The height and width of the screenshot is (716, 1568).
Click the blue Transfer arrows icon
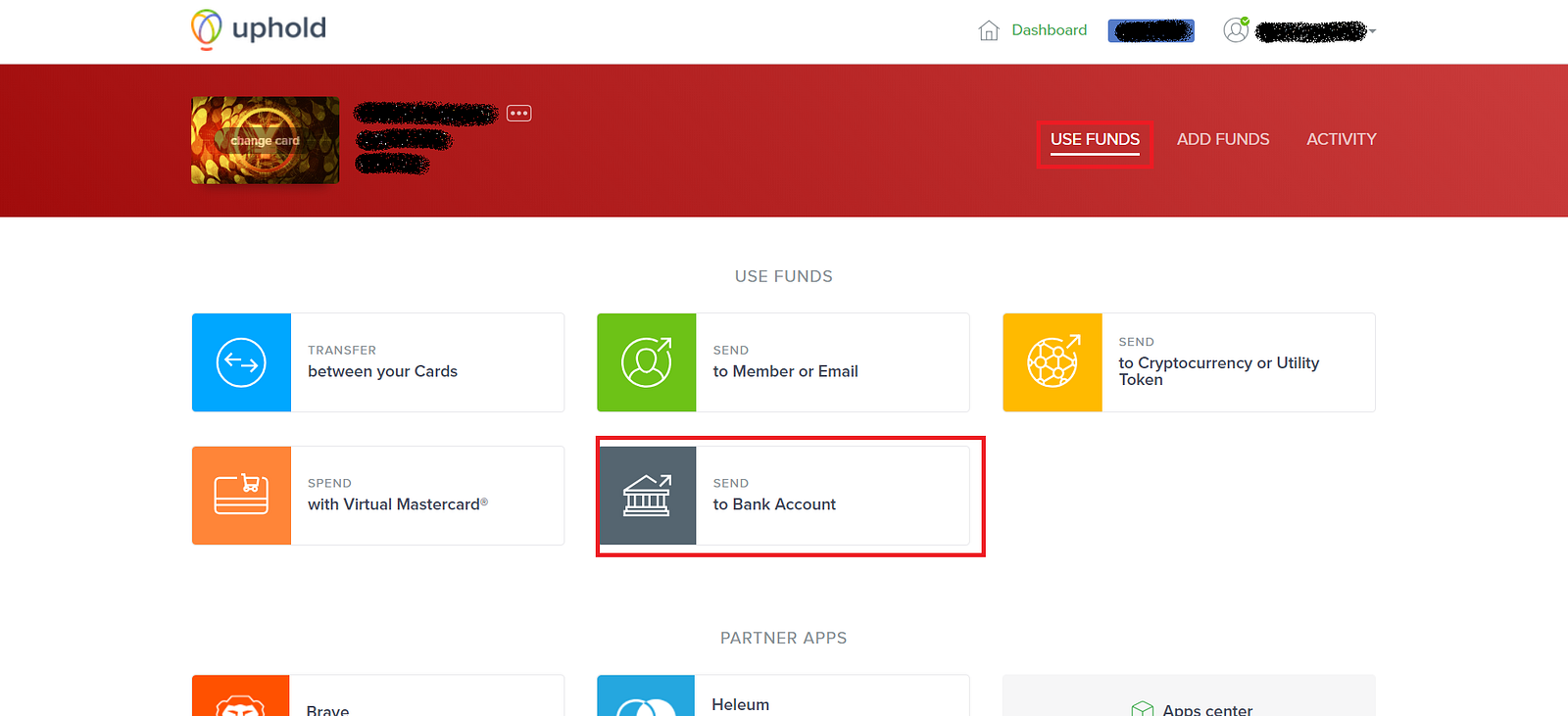pos(241,362)
